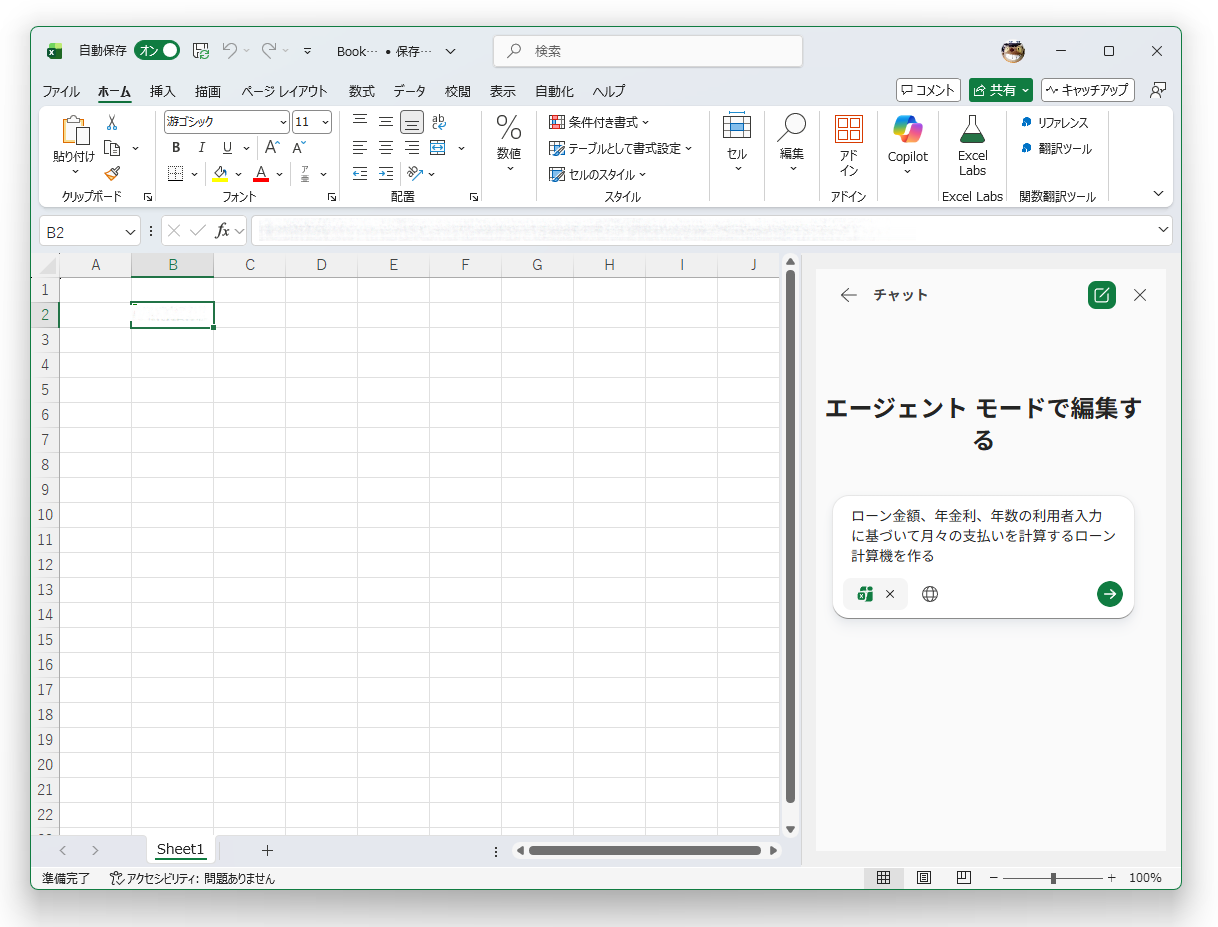Viewport: 1218px width, 927px height.
Task: Send the loan calculator prompt via green arrow
Action: click(1109, 593)
